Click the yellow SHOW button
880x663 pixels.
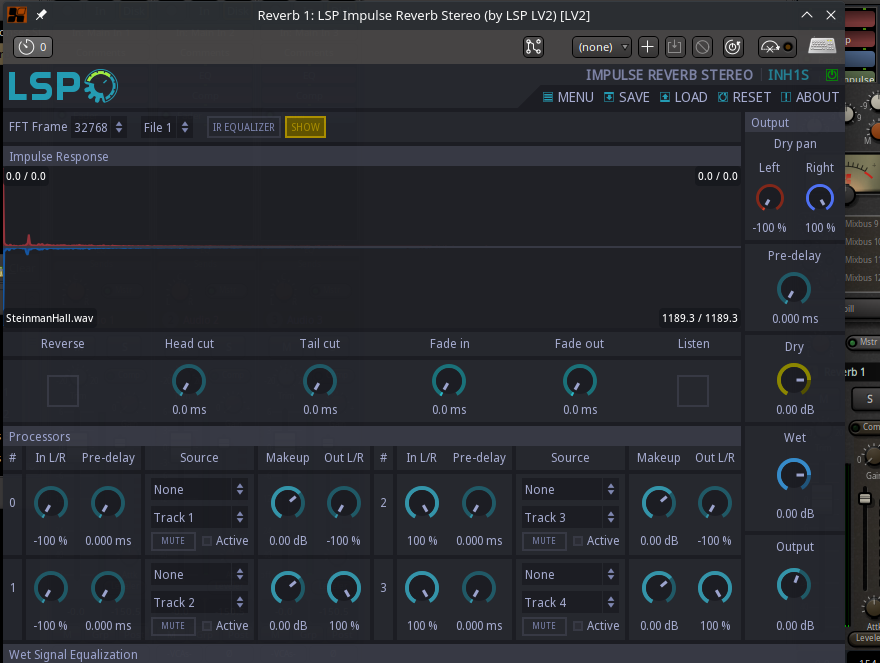tap(305, 127)
